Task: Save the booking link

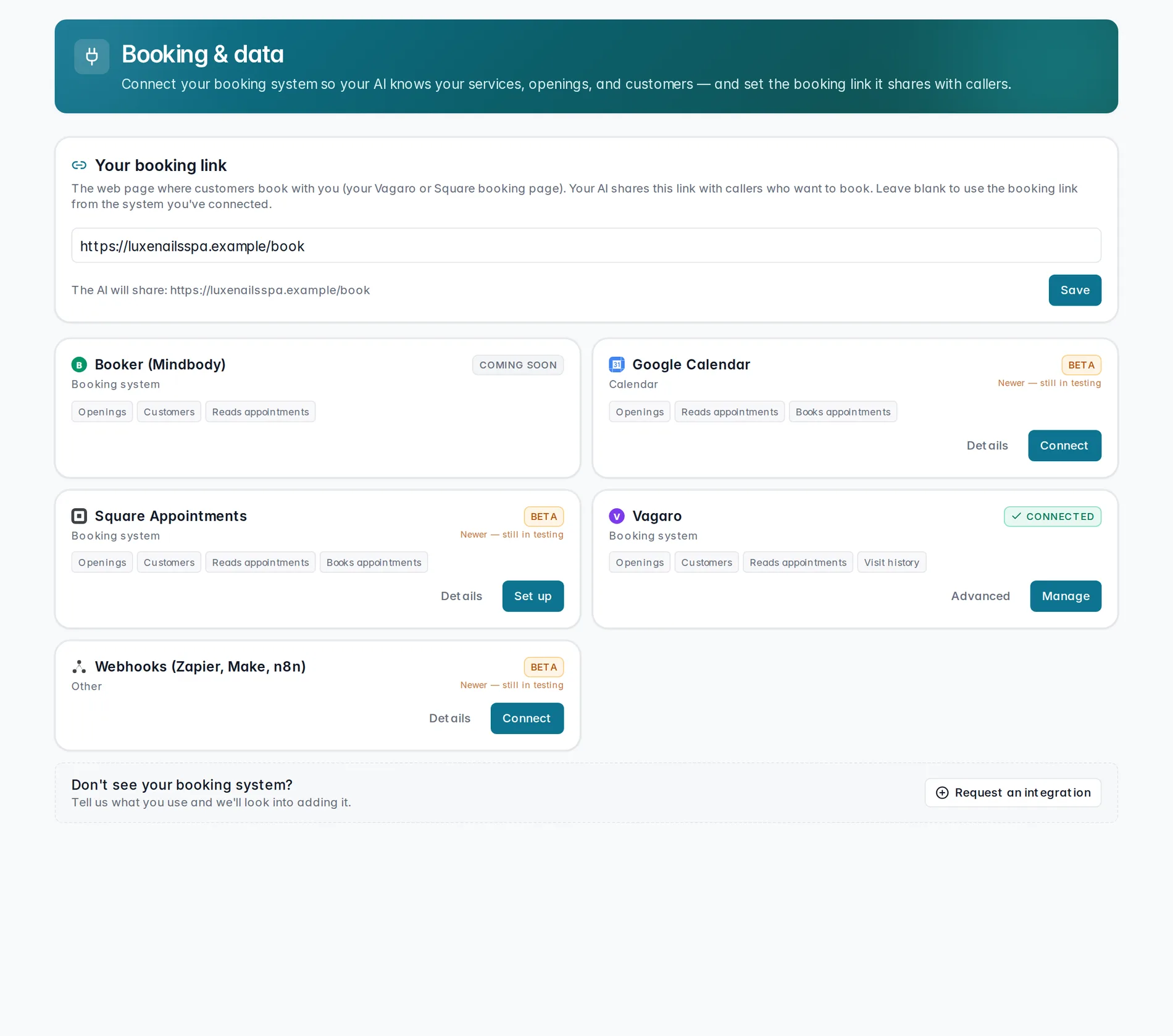Action: tap(1075, 290)
